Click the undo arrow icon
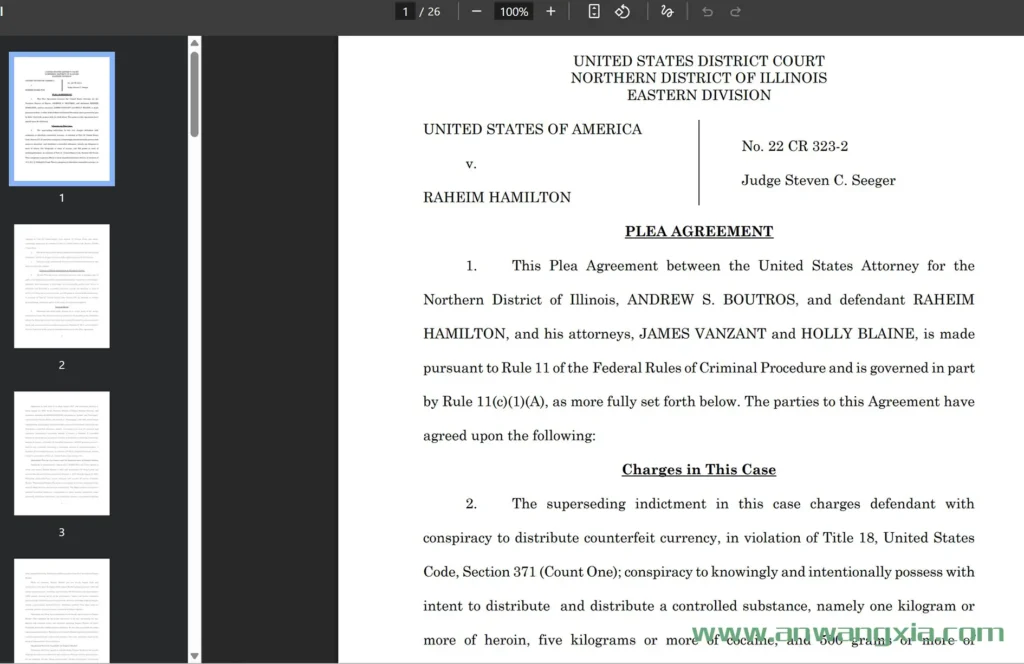 (x=707, y=12)
